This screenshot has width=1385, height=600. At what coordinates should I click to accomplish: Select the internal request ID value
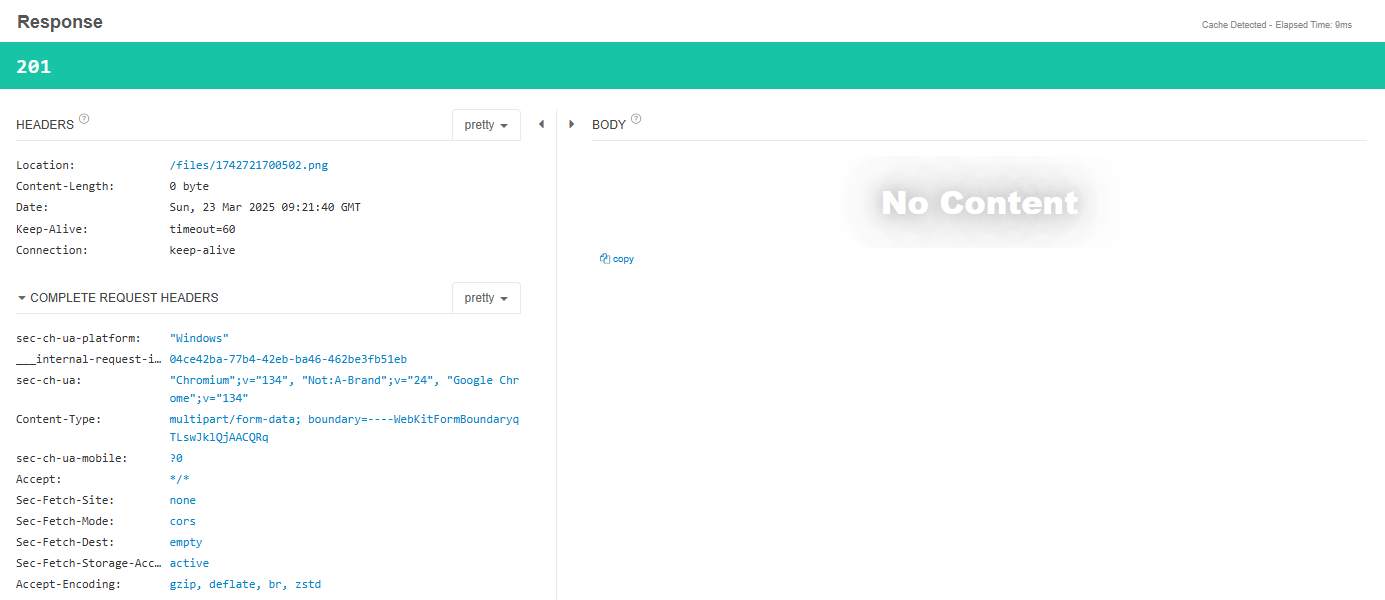coord(288,360)
